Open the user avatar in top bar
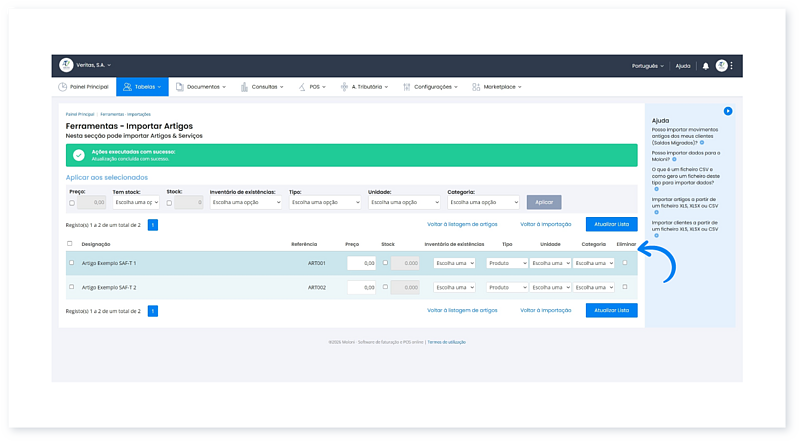 721,66
